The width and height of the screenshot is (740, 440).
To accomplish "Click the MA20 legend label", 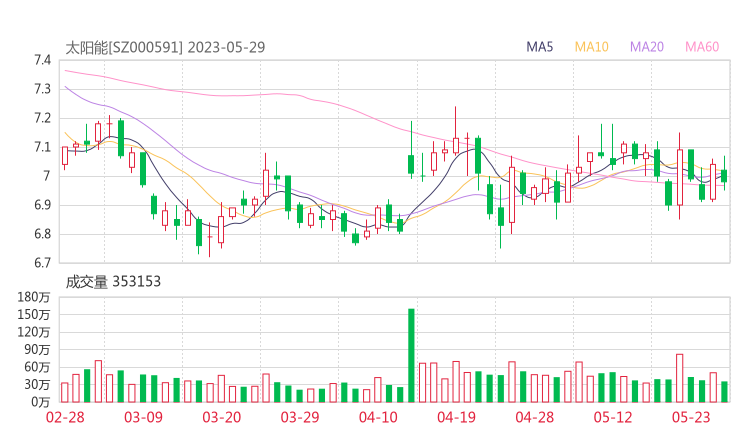I will tap(647, 47).
